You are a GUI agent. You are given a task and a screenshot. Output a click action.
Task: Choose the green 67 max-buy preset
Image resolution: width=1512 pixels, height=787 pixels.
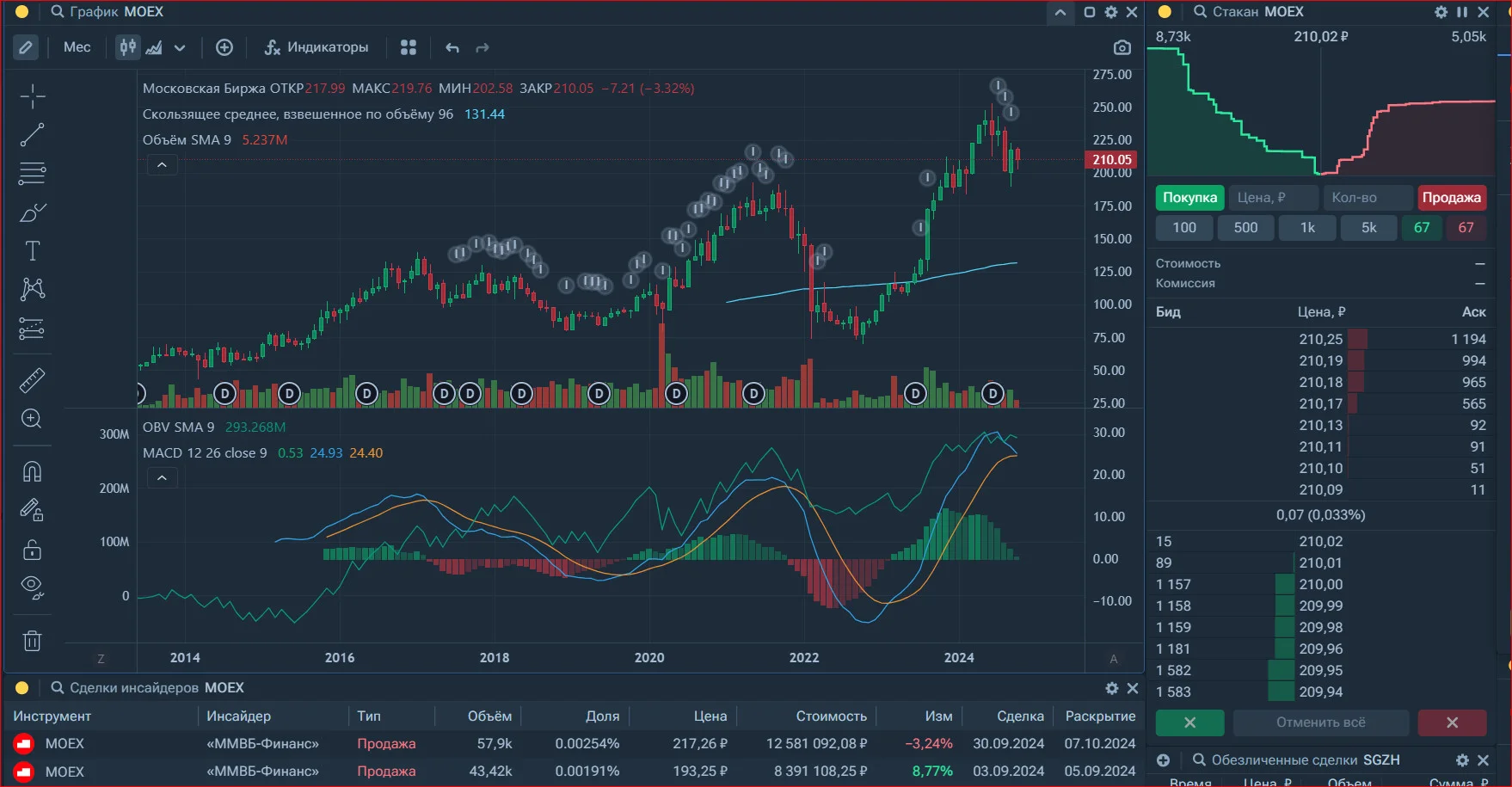click(1422, 228)
